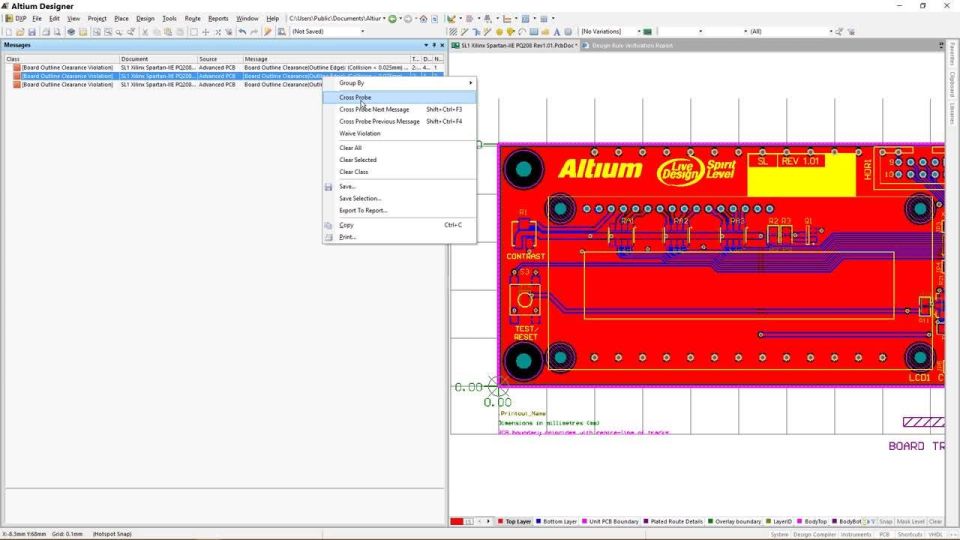960x540 pixels.
Task: Click the Redo arrow icon
Action: coord(254,32)
